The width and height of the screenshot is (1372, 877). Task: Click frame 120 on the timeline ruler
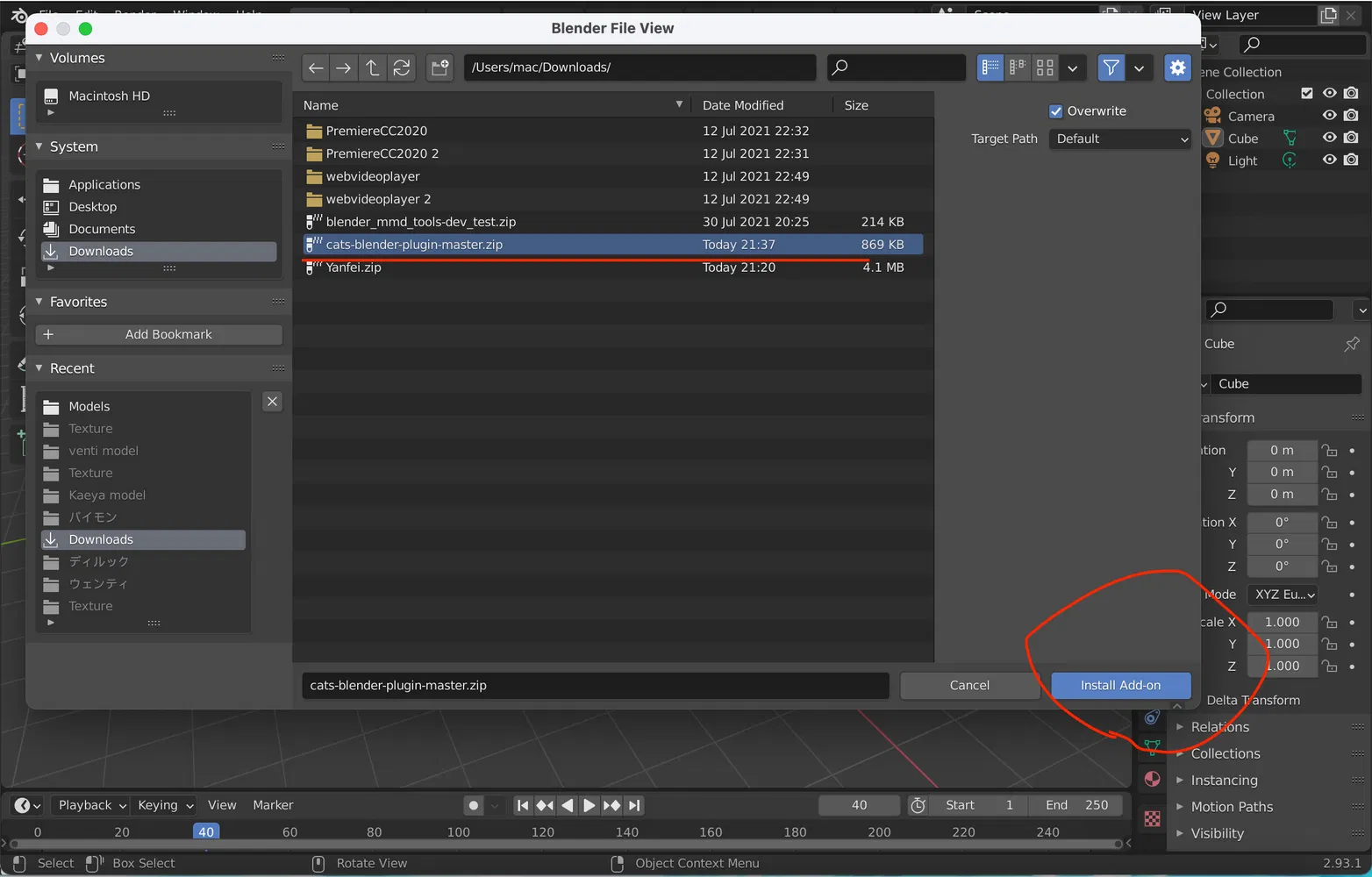[x=542, y=832]
